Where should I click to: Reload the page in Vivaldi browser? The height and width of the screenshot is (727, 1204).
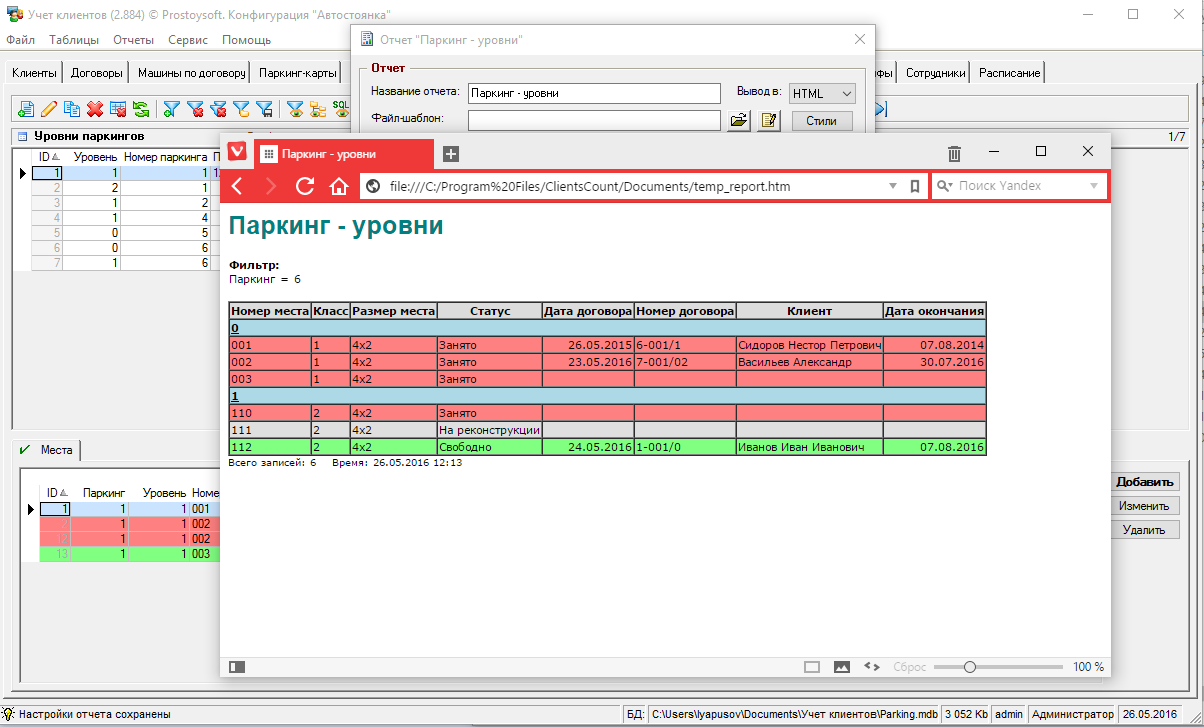click(x=305, y=186)
